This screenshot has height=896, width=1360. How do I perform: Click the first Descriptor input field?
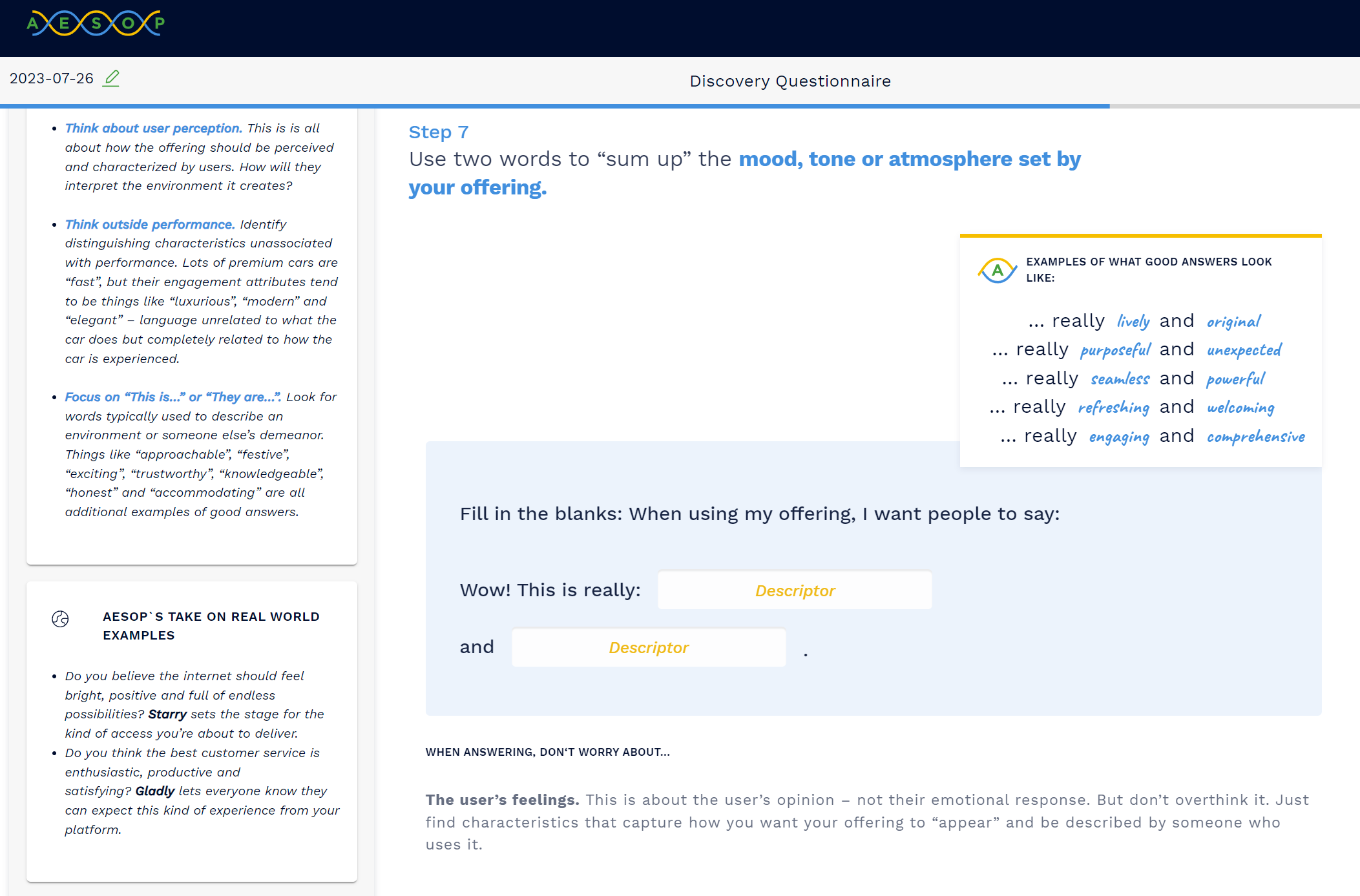tap(795, 590)
